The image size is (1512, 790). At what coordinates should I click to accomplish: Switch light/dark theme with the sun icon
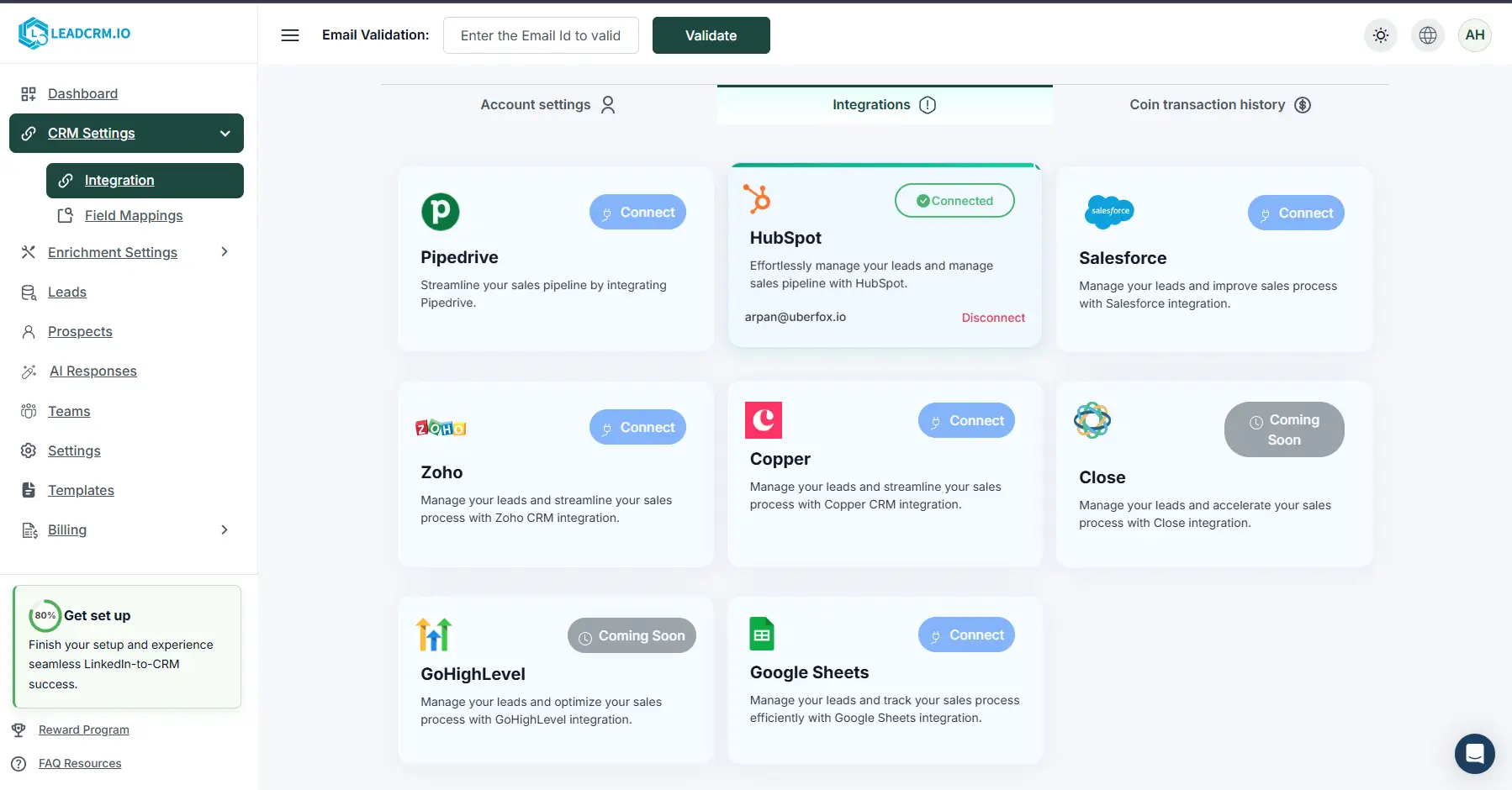click(x=1381, y=35)
